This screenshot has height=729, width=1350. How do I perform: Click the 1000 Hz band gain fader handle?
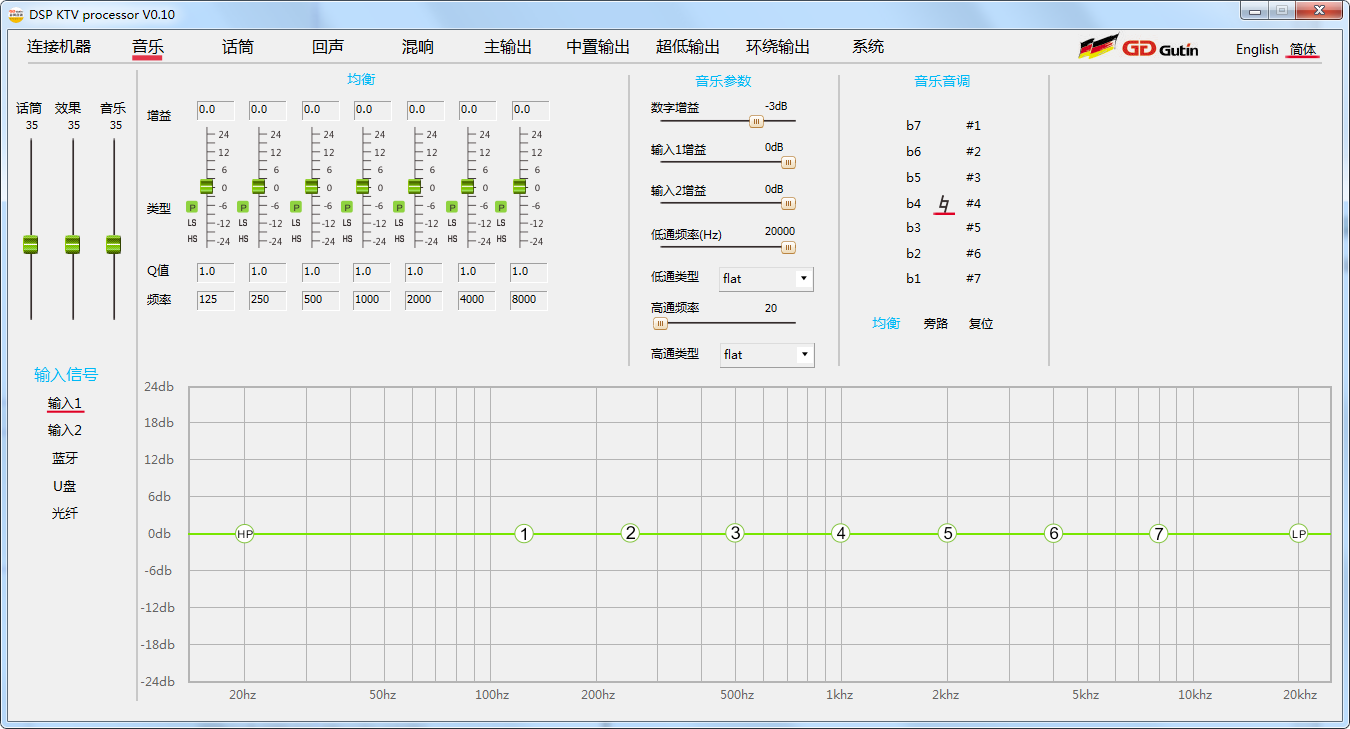coord(362,187)
